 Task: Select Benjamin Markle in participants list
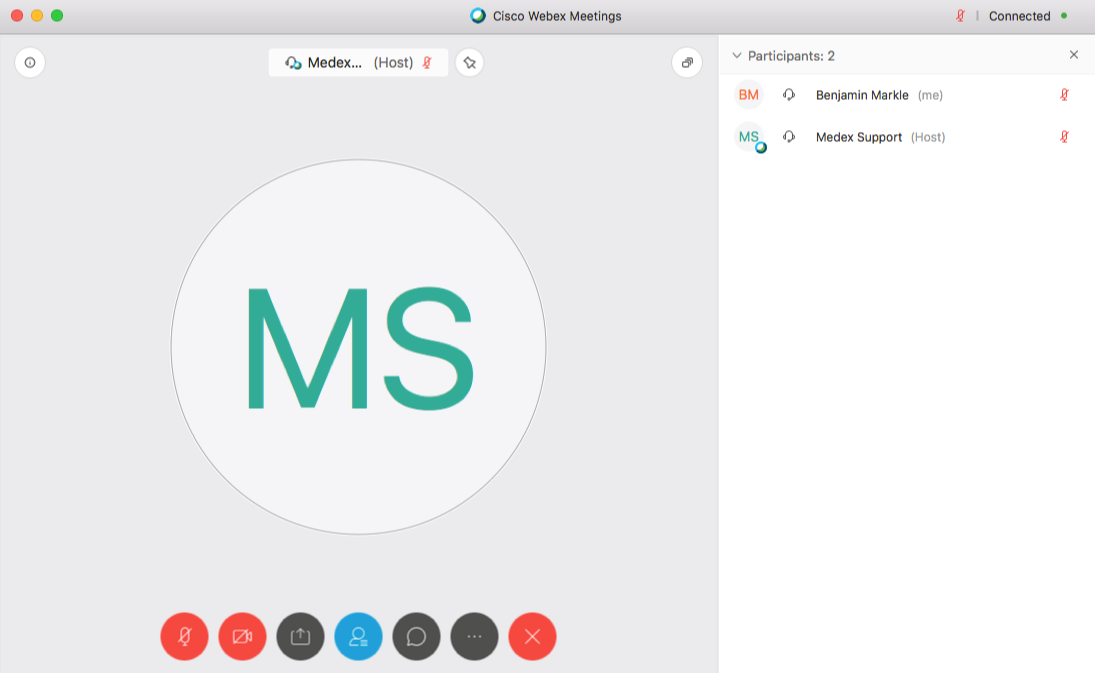[x=862, y=95]
